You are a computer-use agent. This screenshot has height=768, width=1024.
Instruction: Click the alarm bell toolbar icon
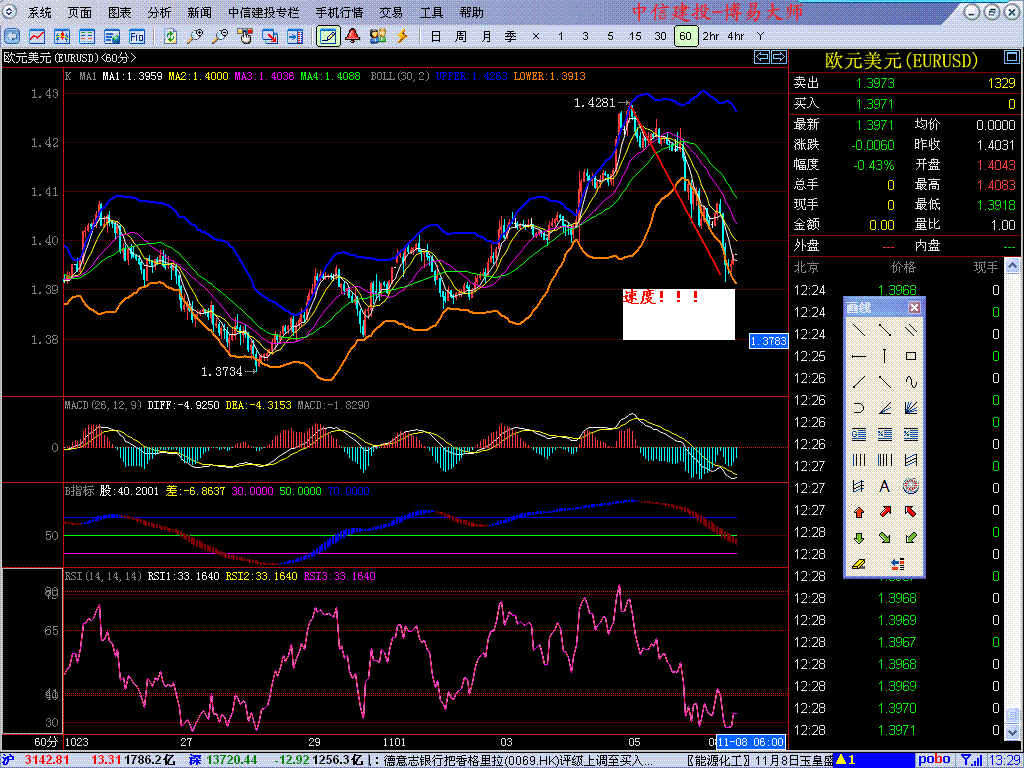(352, 36)
